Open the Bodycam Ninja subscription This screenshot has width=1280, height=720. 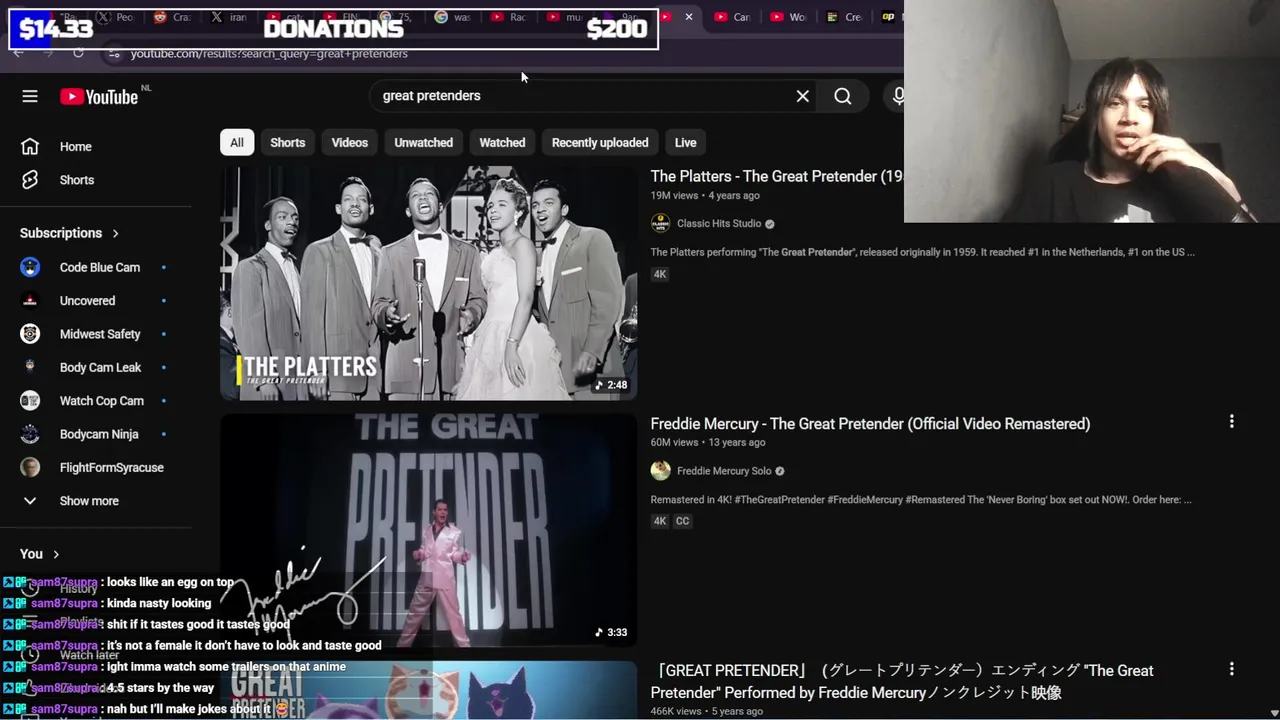pos(99,434)
